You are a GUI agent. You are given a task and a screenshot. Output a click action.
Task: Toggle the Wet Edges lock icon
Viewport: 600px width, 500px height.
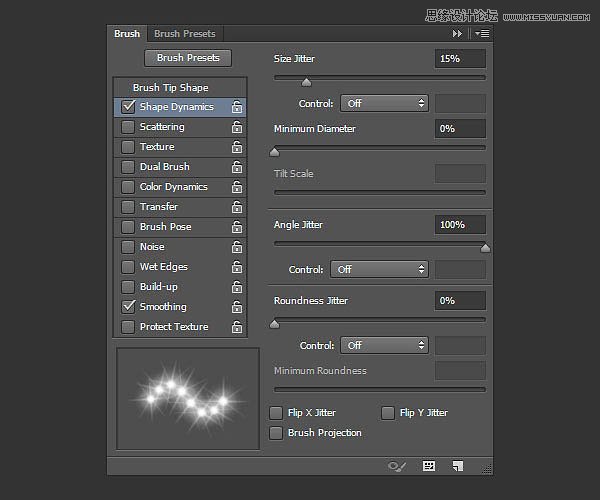pyautogui.click(x=237, y=267)
